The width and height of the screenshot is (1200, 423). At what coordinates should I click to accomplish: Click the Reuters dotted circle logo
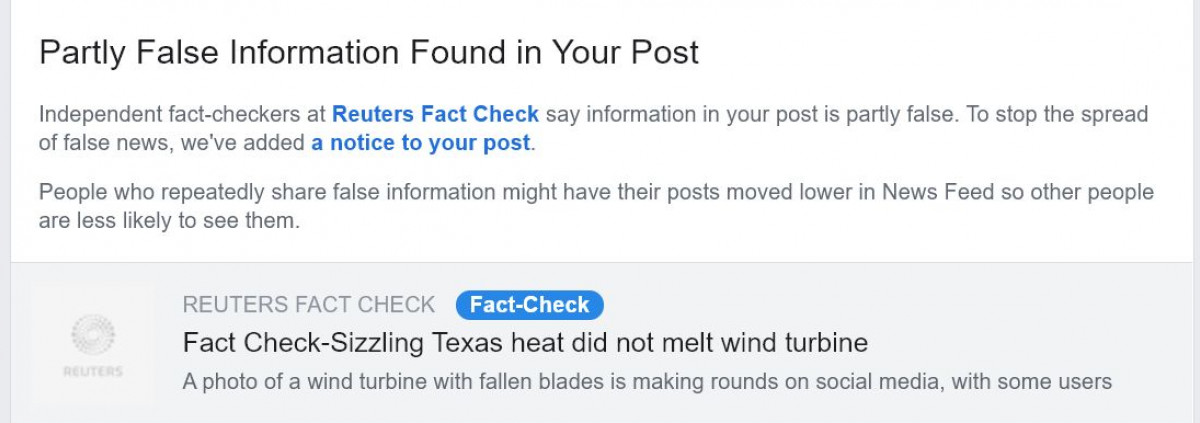pos(93,333)
